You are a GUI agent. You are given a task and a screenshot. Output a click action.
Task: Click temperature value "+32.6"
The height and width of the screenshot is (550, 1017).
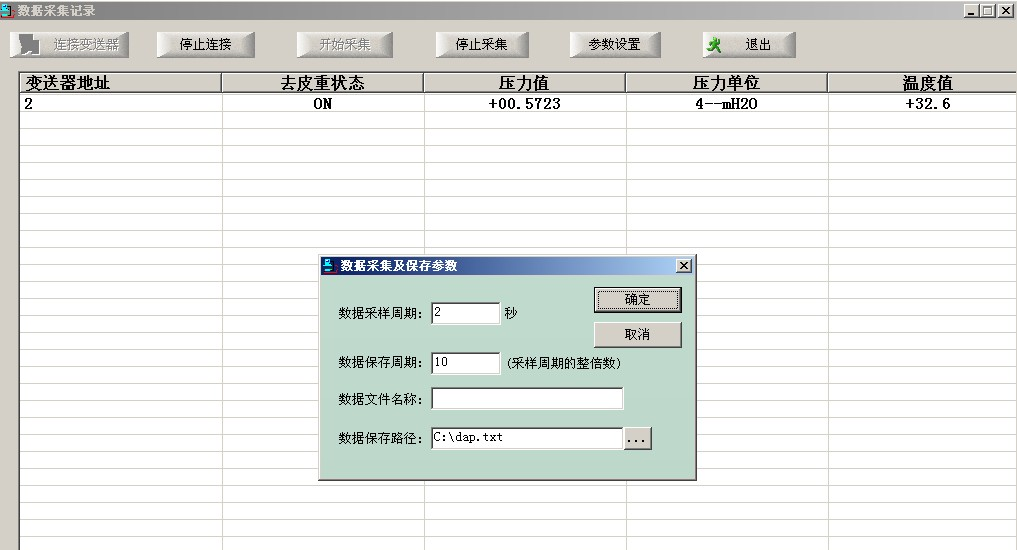(927, 104)
